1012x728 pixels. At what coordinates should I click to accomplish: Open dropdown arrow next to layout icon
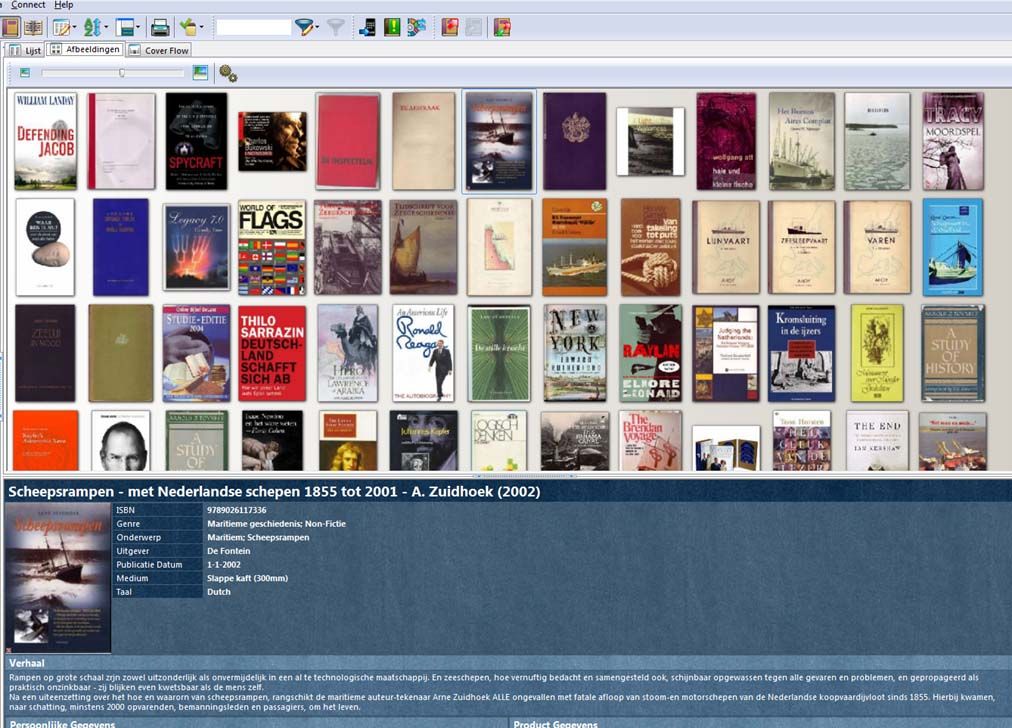(137, 28)
